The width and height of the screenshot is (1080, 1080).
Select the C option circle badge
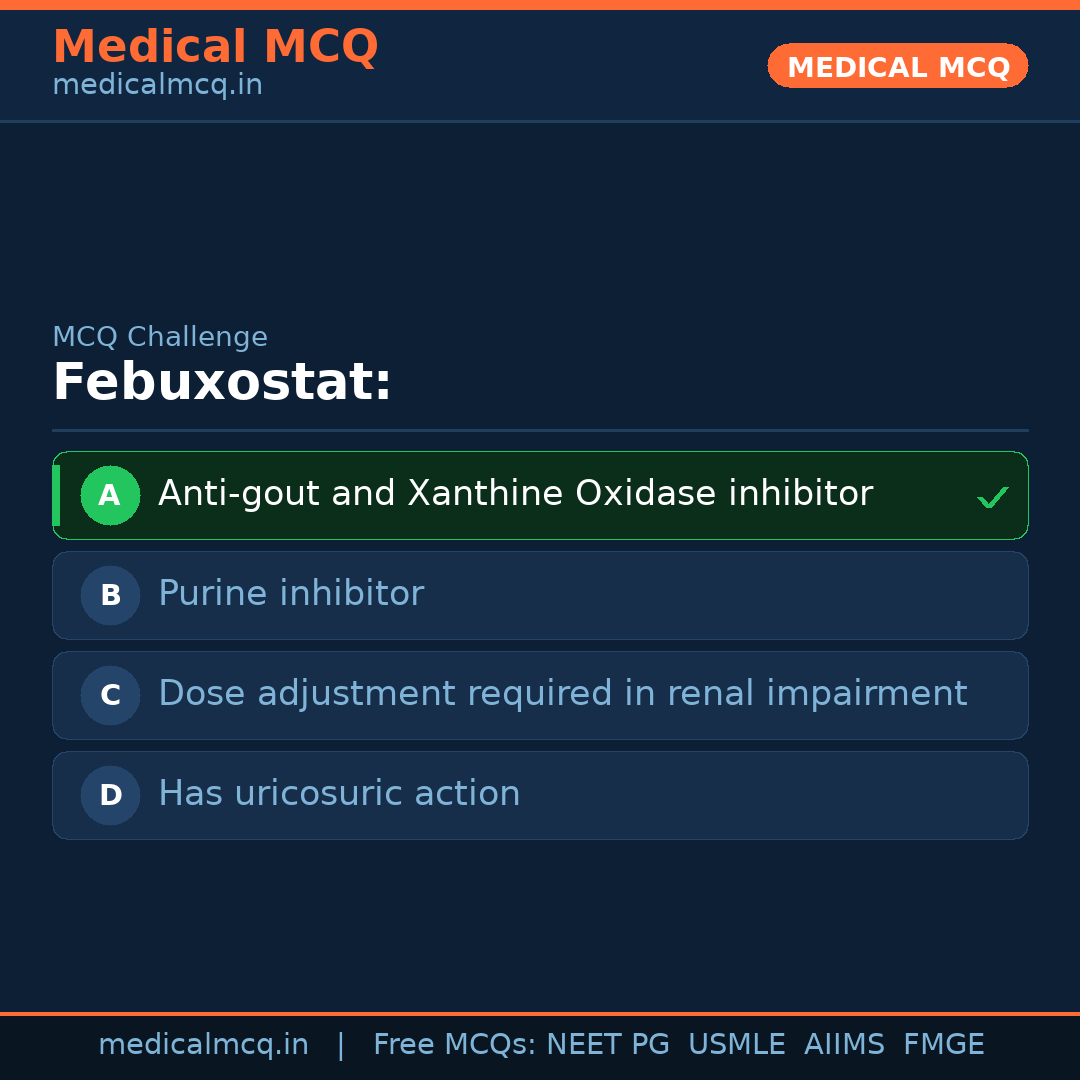(x=110, y=695)
